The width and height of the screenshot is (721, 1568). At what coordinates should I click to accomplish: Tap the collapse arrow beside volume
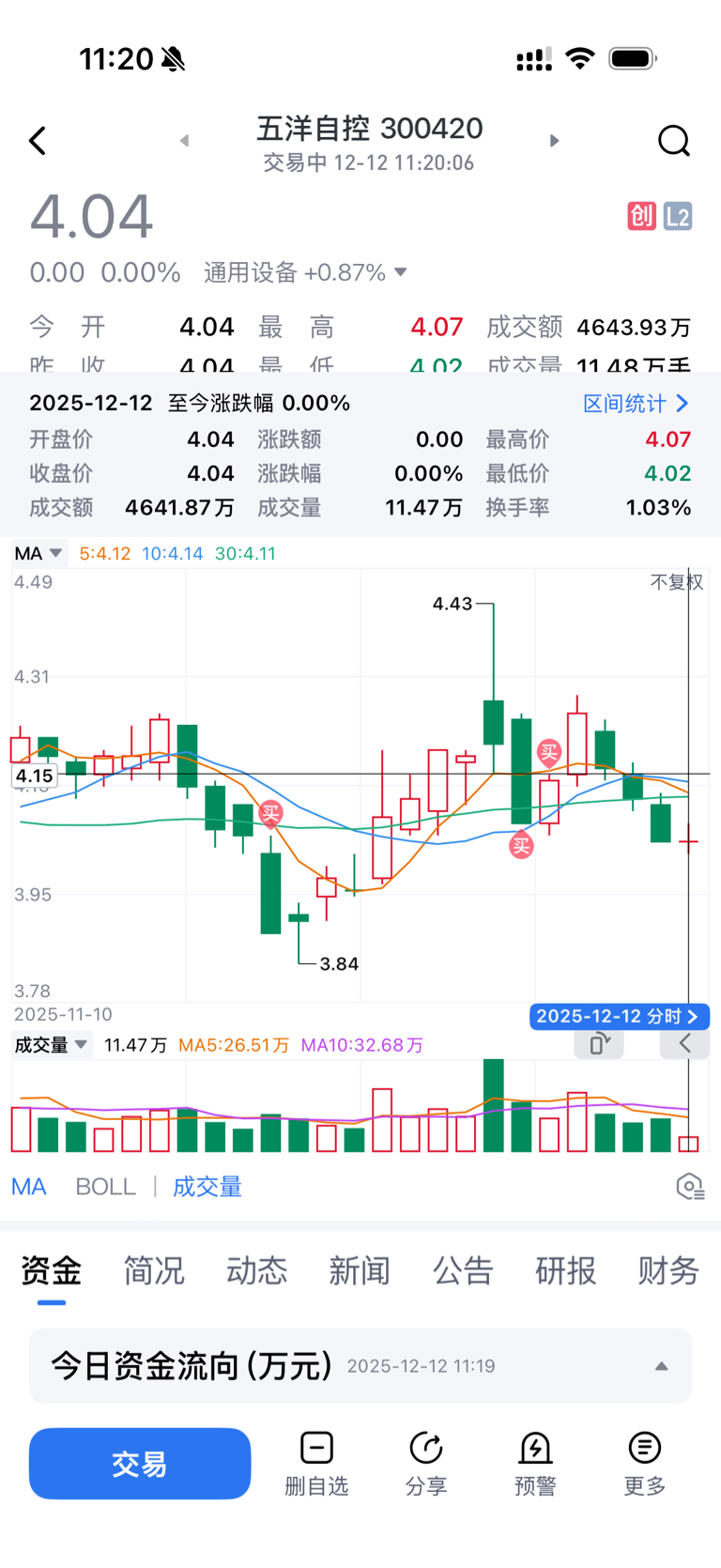pyautogui.click(x=684, y=1043)
